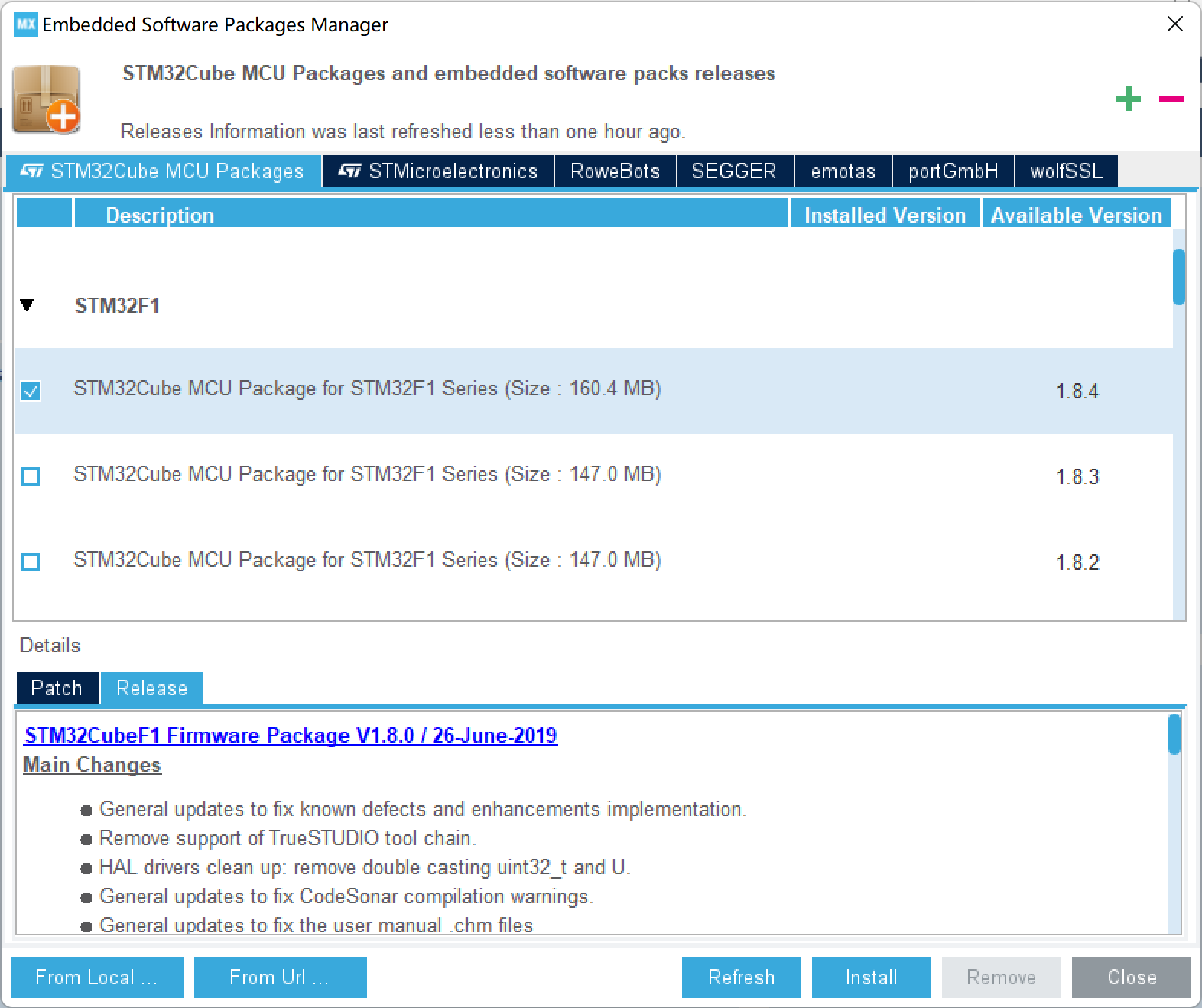Viewport: 1202px width, 1008px height.
Task: Switch to the SEGGER tab
Action: (734, 171)
